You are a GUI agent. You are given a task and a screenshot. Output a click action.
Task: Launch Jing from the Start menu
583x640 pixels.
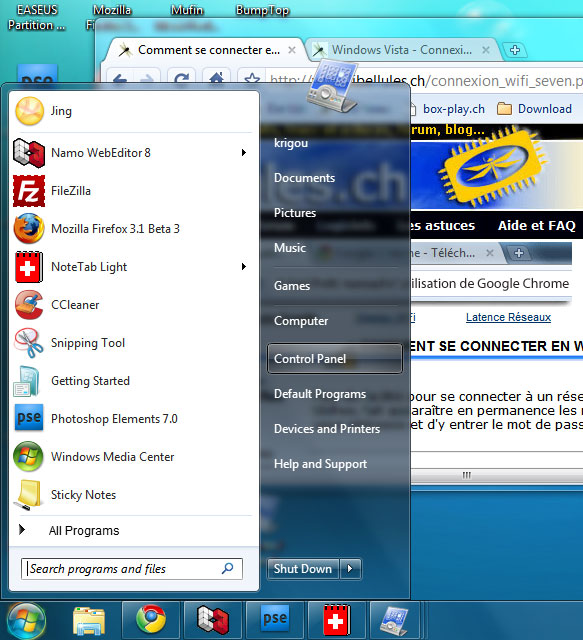pyautogui.click(x=134, y=111)
